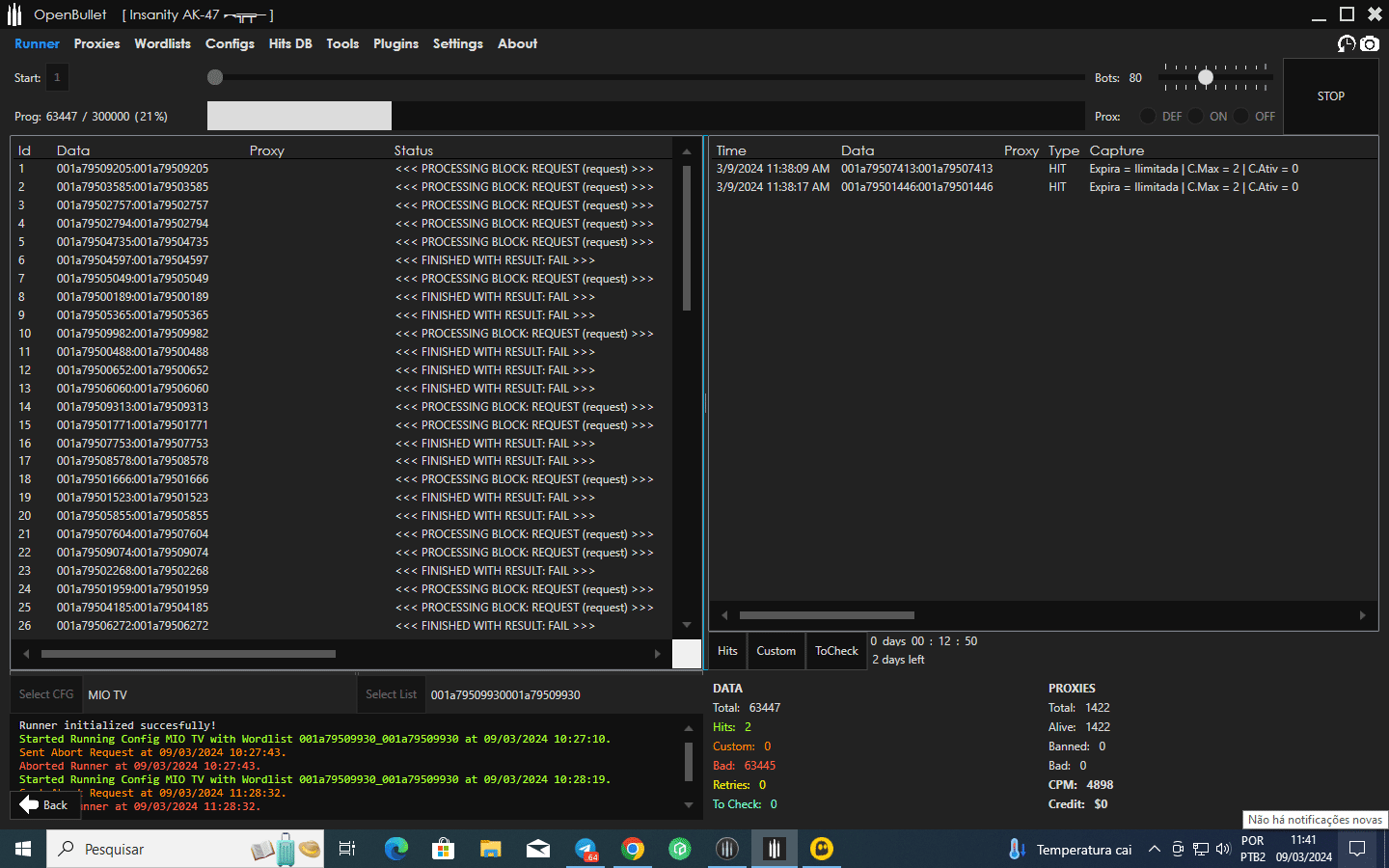Click the yellow CyberGhost taskbar icon
Screen dimensions: 1389x868
point(822,849)
